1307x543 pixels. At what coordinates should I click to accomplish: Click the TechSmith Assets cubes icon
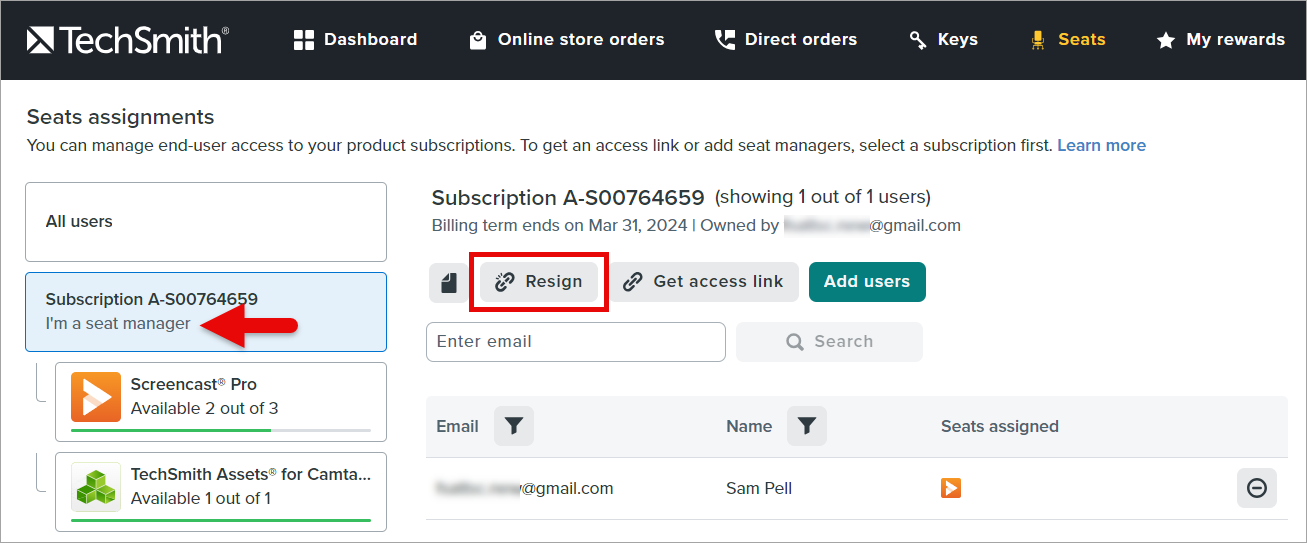pos(96,487)
